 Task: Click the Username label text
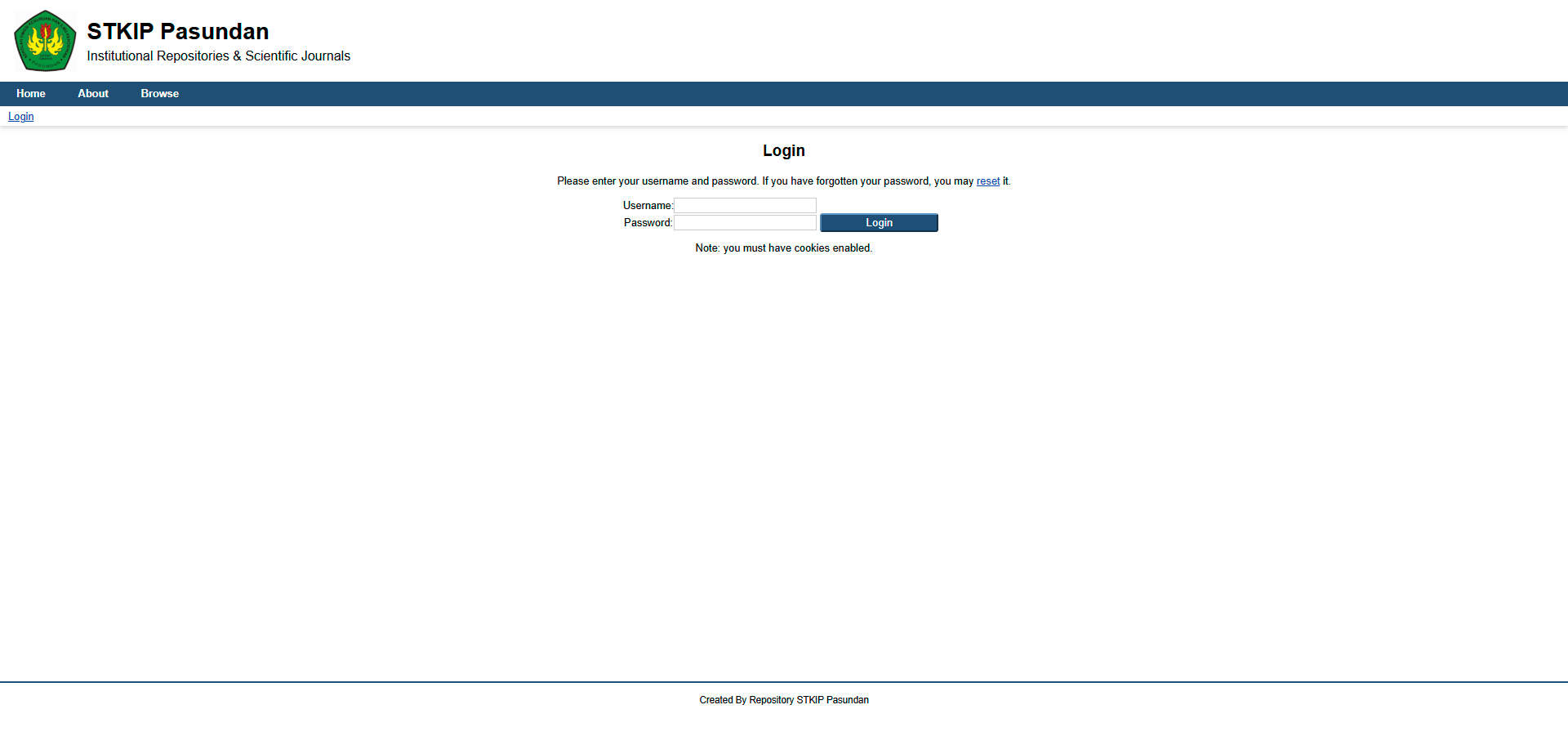647,206
